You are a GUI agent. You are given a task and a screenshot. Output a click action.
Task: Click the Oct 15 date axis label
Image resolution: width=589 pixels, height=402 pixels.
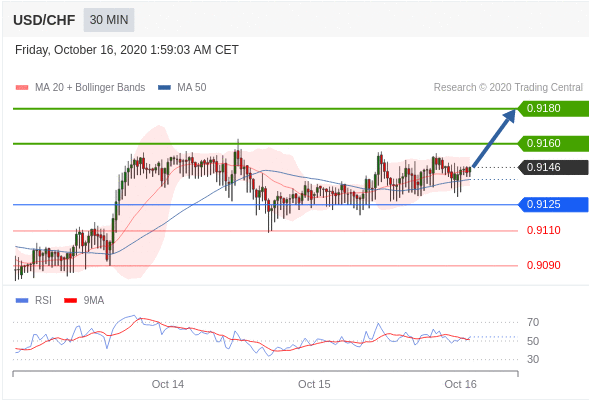coord(314,384)
